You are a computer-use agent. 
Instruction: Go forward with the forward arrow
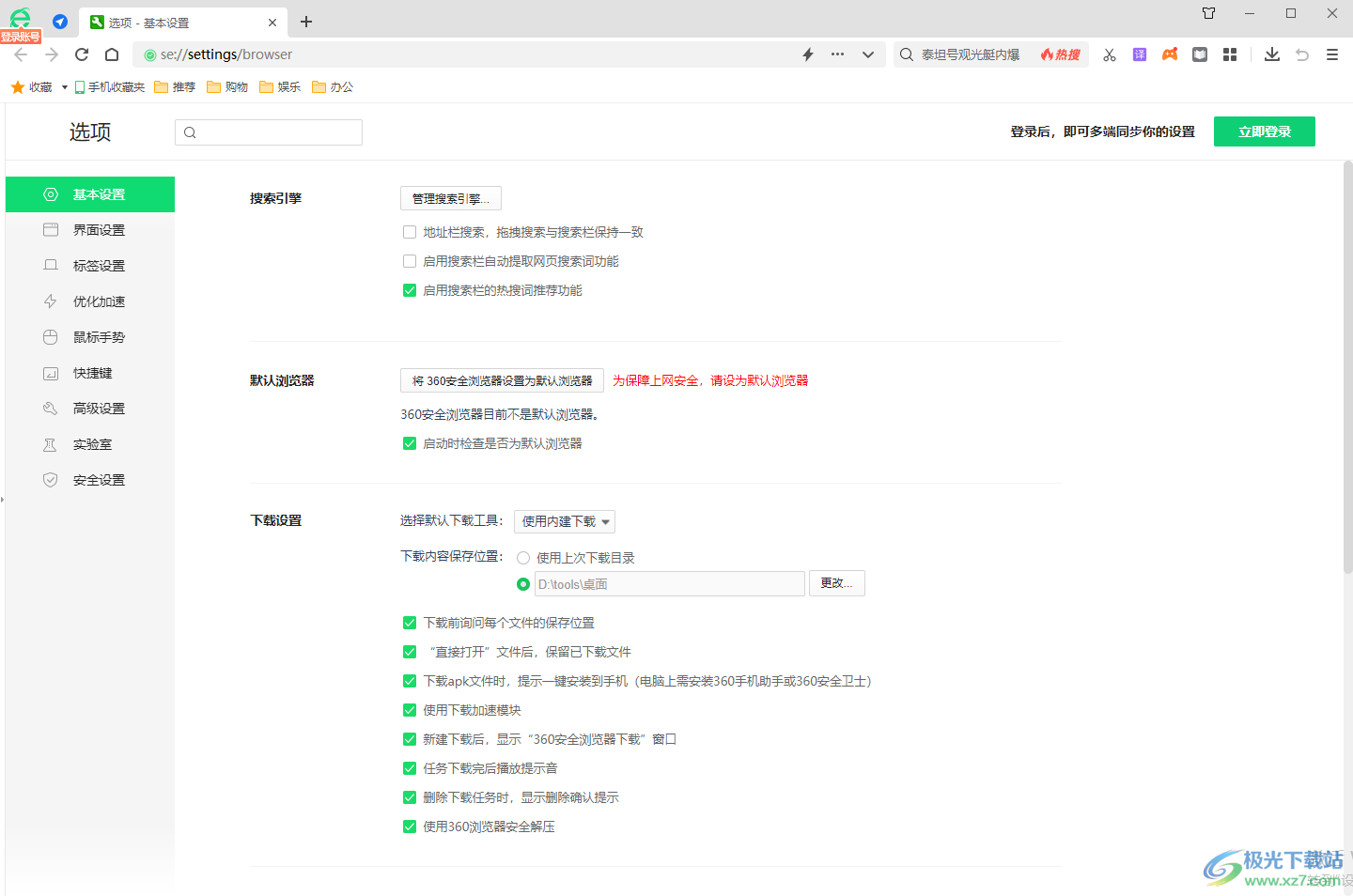(52, 54)
